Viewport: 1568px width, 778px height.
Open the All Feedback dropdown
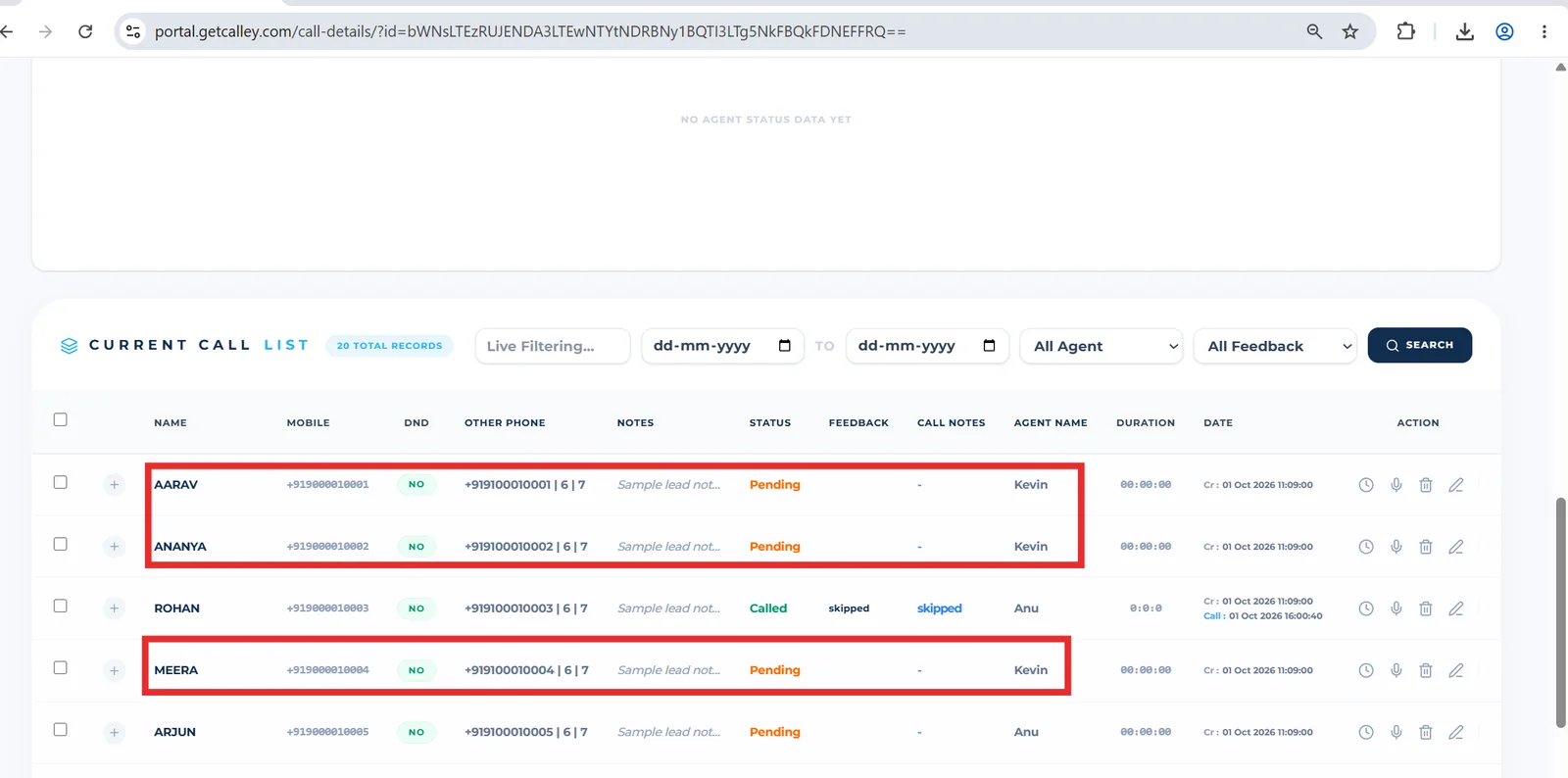1275,346
